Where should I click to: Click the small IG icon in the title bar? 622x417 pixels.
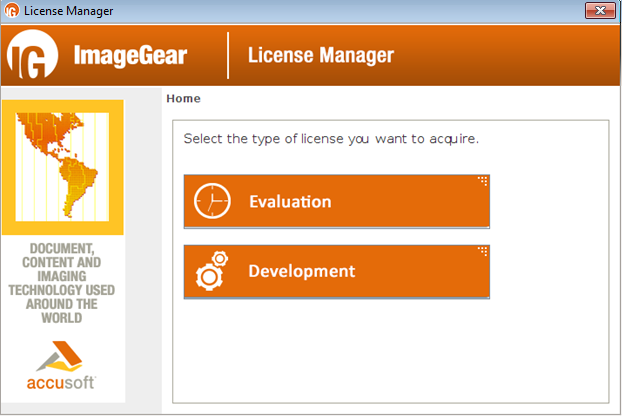click(x=11, y=11)
